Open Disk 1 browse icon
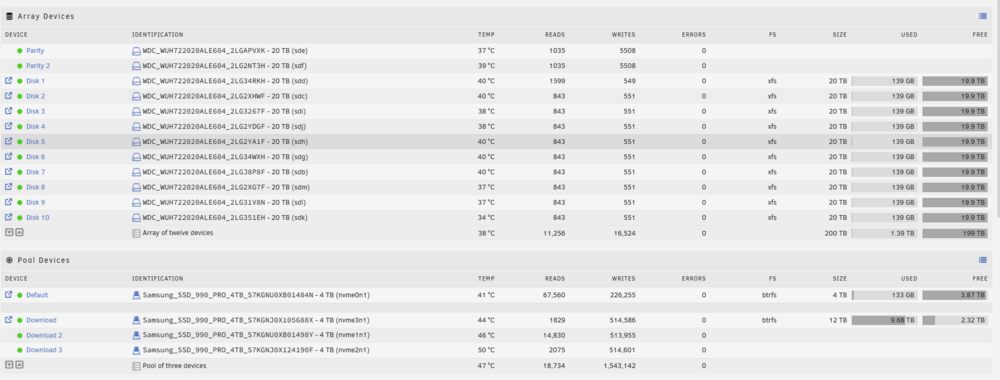Viewport: 1000px width, 380px height. 8,81
